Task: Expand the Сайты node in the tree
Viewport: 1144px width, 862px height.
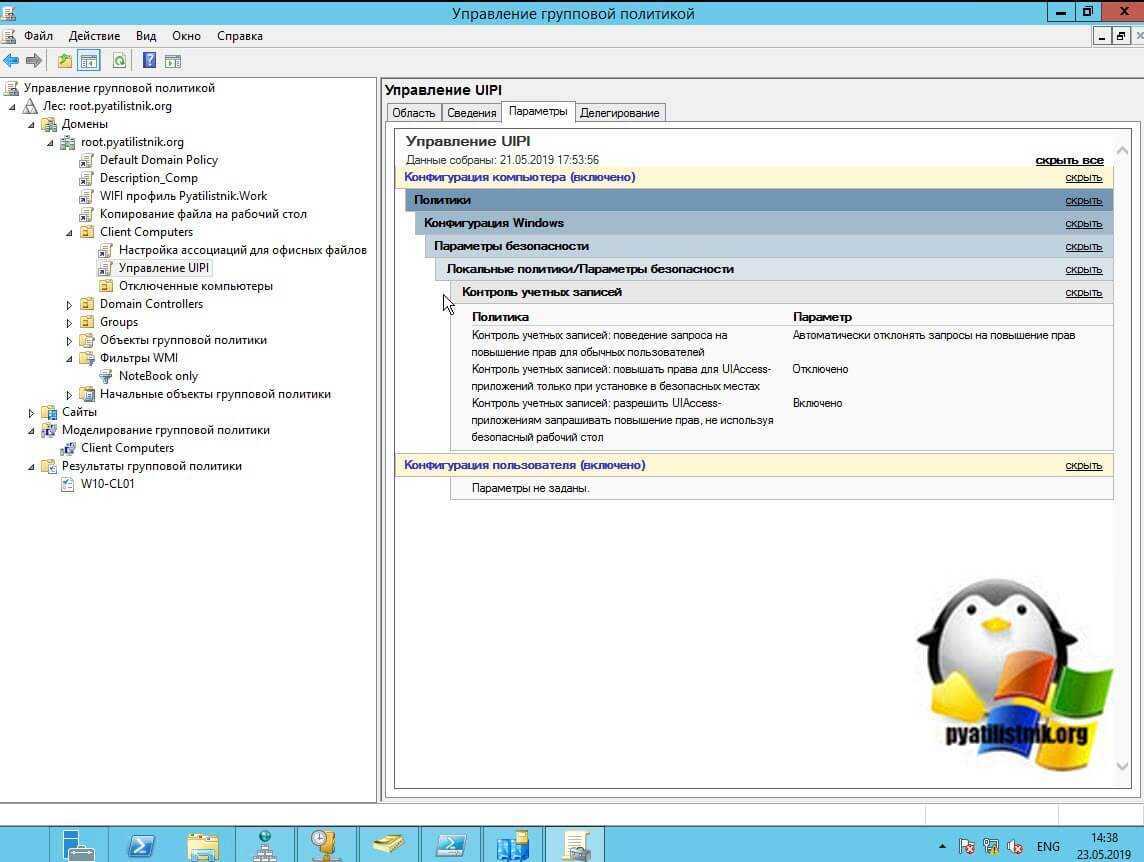Action: tap(32, 412)
